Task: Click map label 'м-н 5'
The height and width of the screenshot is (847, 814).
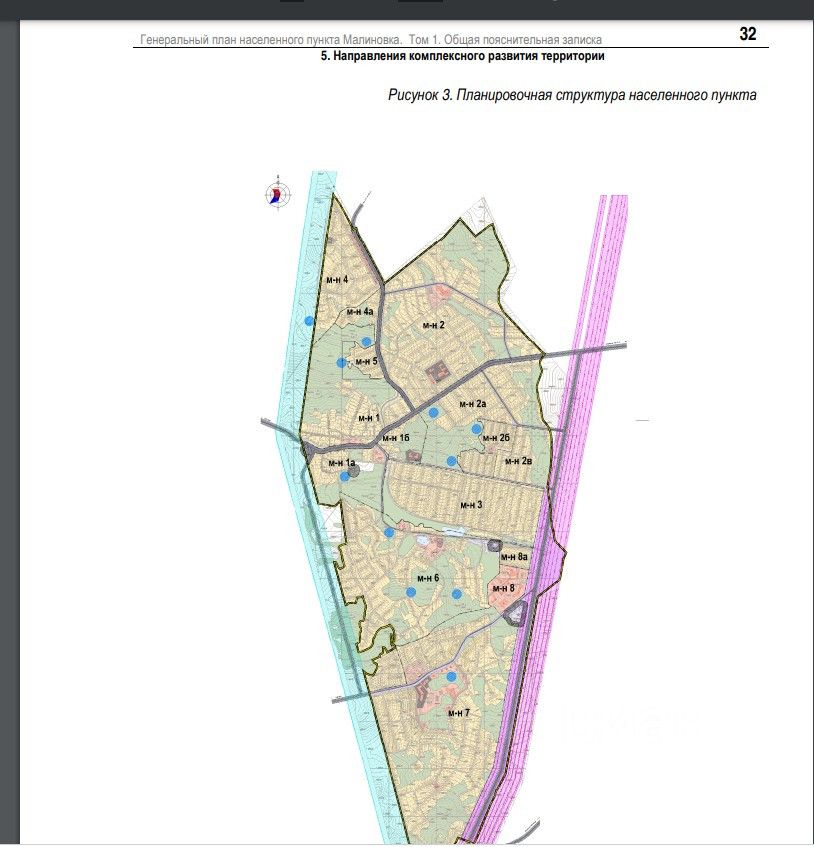Action: tap(366, 361)
